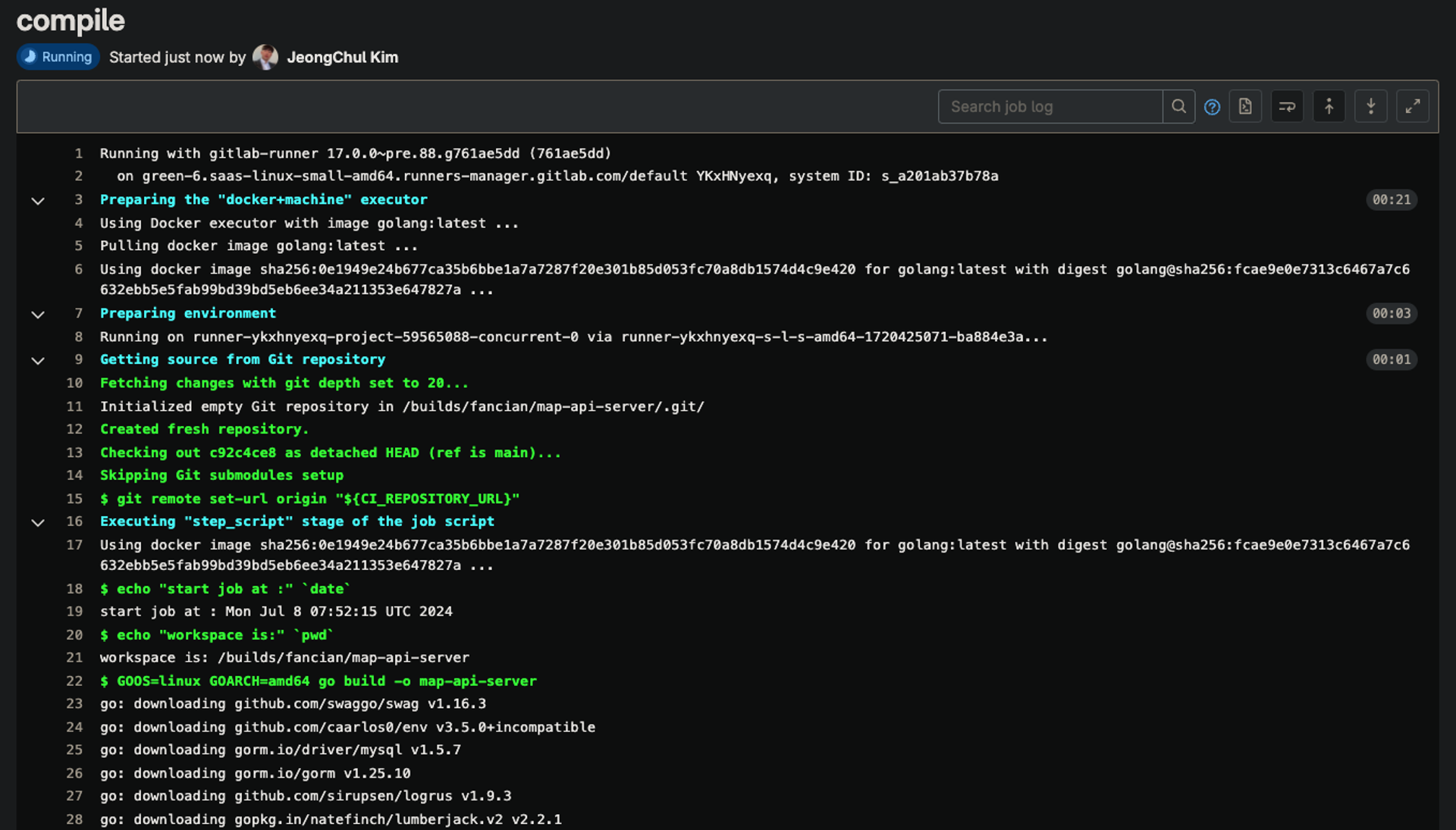Open the job log search help icon
The image size is (1456, 830).
tap(1212, 107)
